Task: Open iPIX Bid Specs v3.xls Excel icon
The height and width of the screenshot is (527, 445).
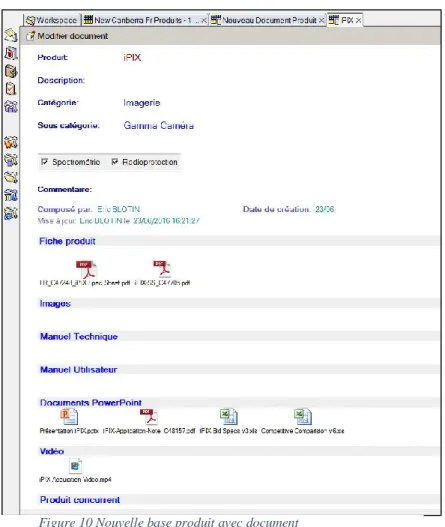Action: pos(229,417)
